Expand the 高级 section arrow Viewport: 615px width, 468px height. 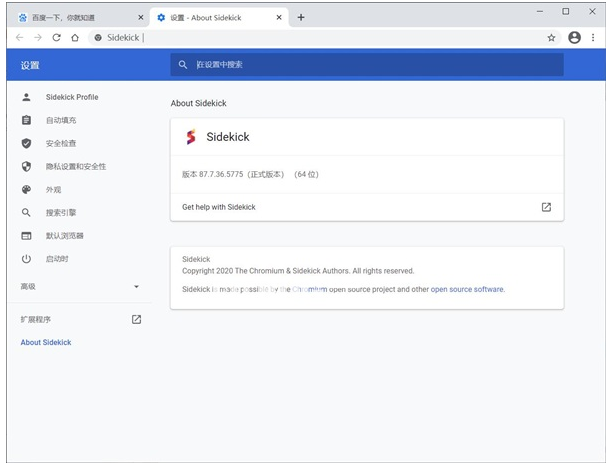click(136, 287)
